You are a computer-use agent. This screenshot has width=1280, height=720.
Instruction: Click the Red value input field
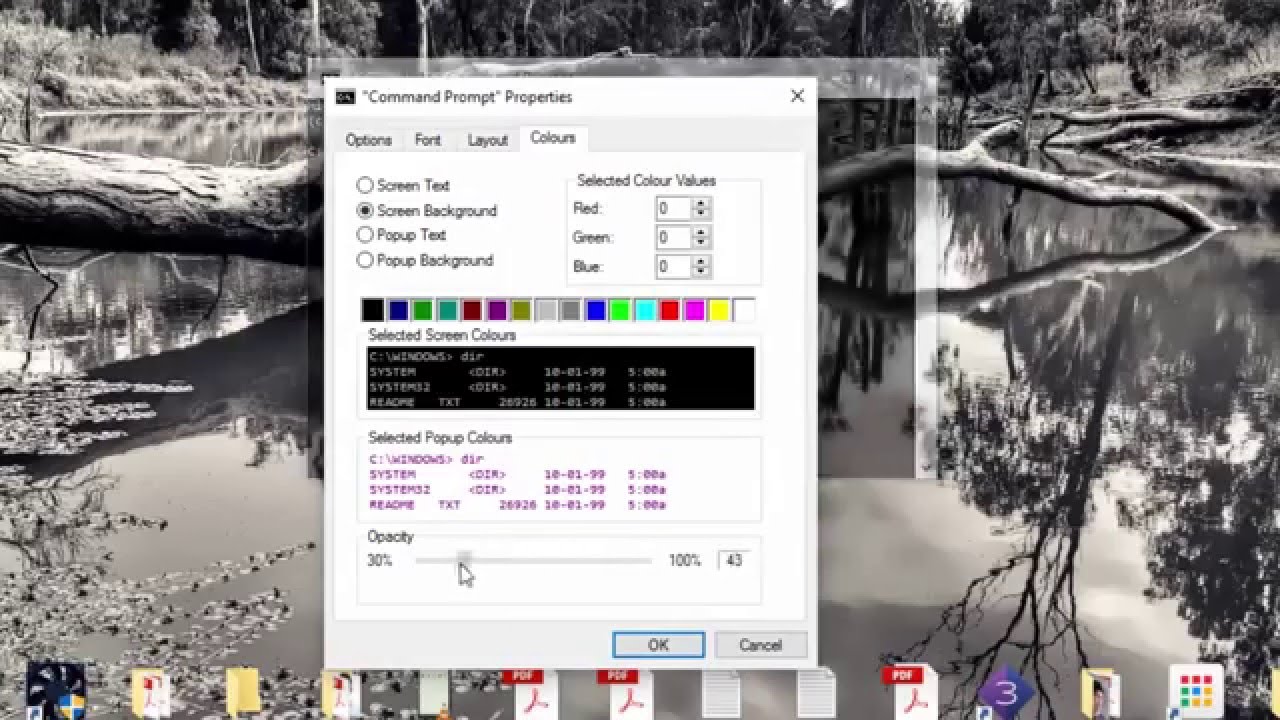[x=674, y=209]
